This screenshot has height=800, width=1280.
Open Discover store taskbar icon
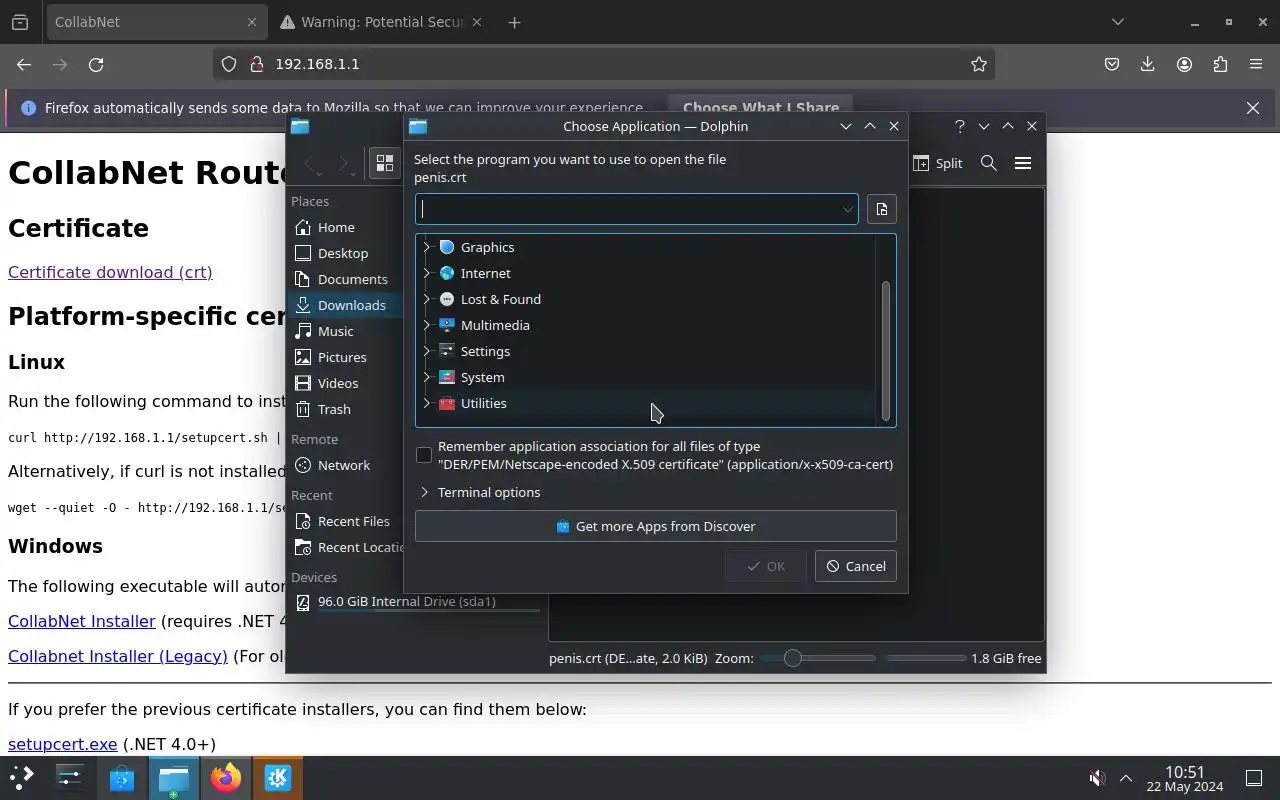click(122, 777)
